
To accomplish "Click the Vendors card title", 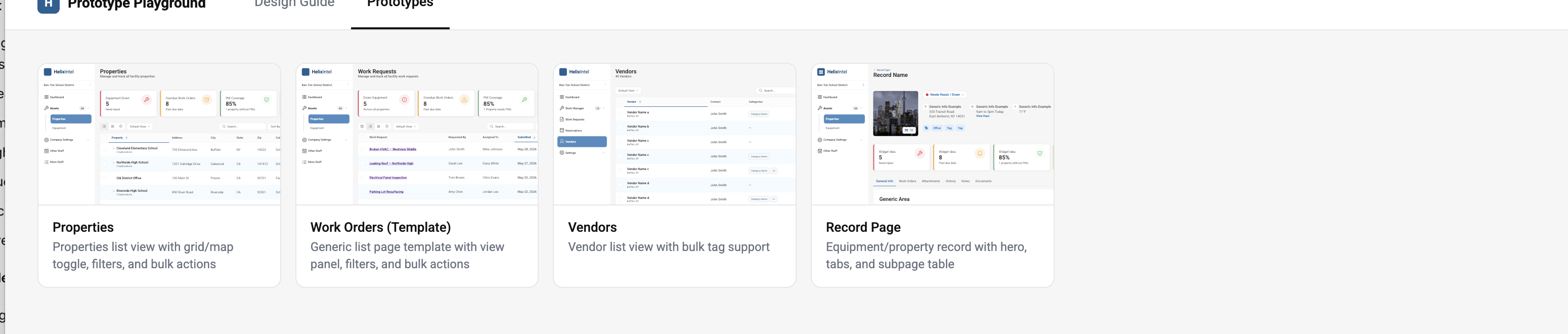I will pyautogui.click(x=592, y=227).
